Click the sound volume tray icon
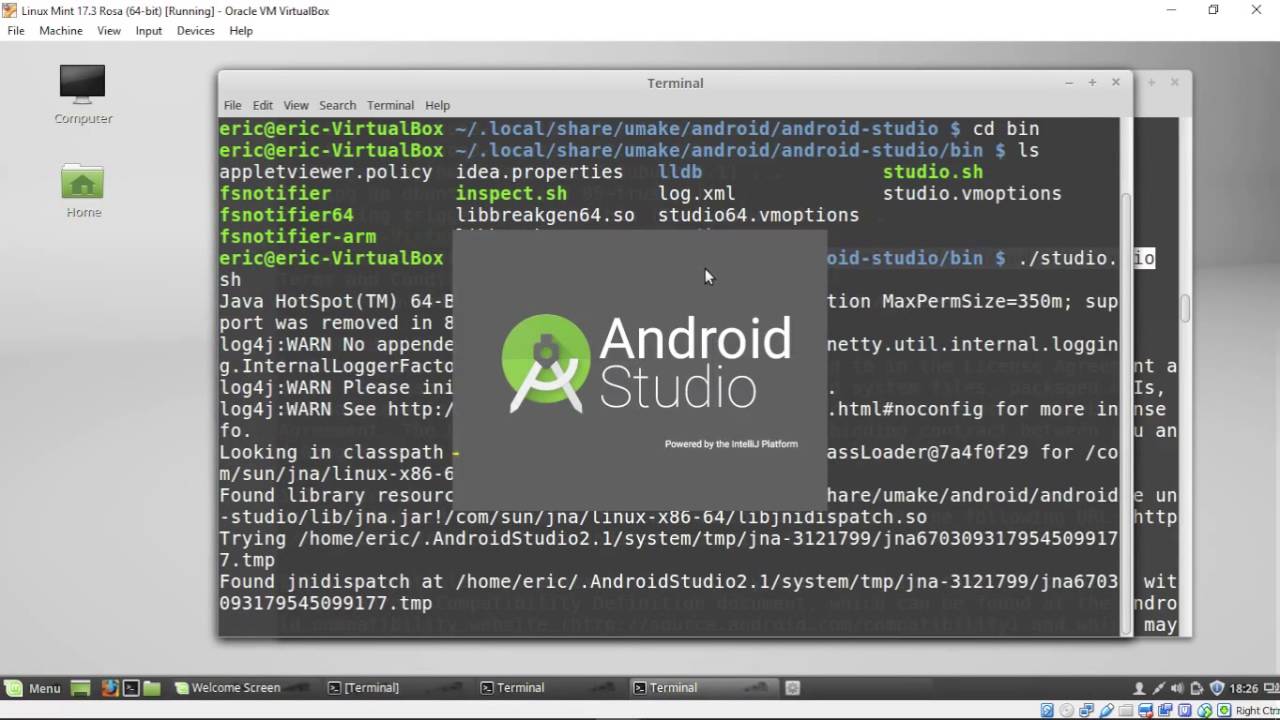Screen dimensions: 1280x720 coord(1177,688)
